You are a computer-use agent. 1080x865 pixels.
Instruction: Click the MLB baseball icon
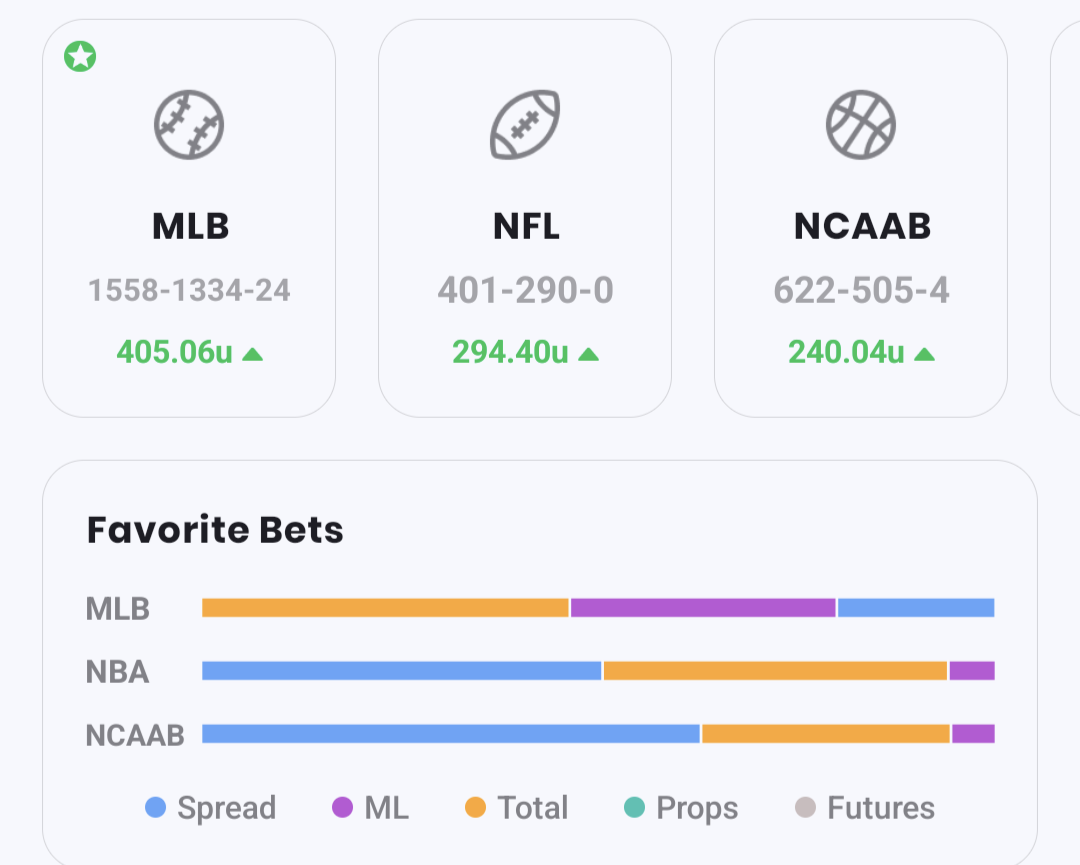(x=189, y=126)
